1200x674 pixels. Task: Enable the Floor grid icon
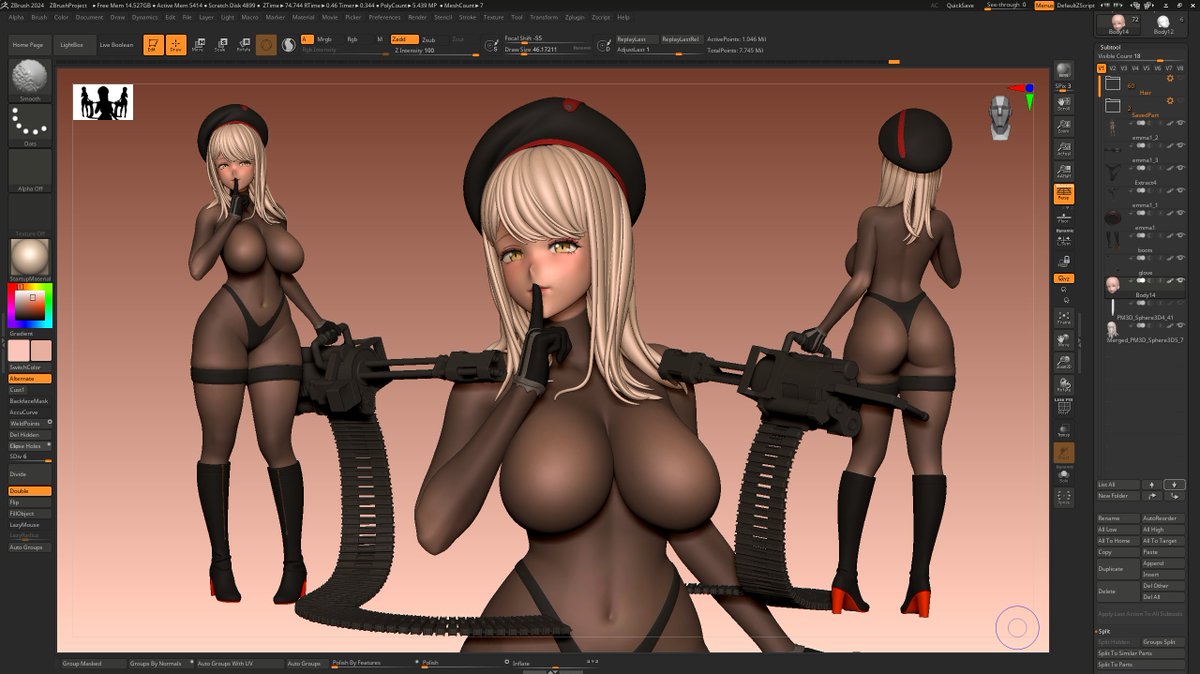point(1063,218)
